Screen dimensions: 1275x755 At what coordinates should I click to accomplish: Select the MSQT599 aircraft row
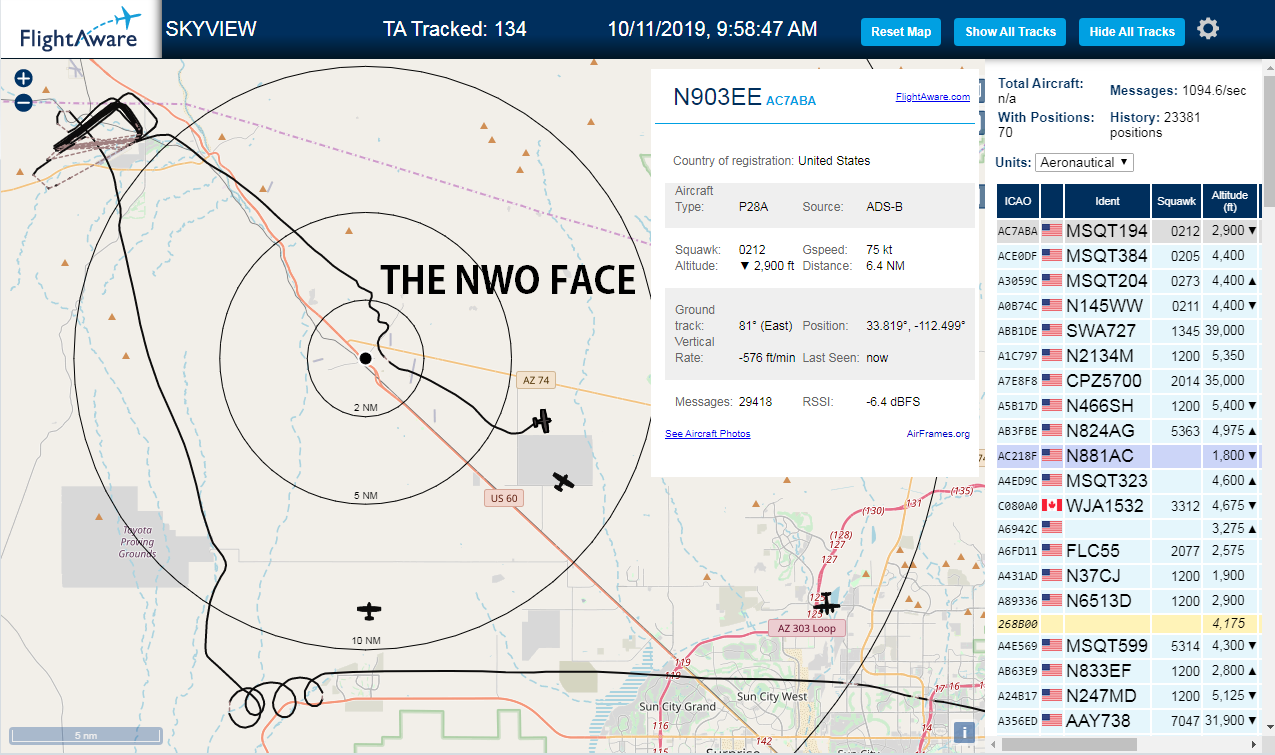(x=1127, y=646)
